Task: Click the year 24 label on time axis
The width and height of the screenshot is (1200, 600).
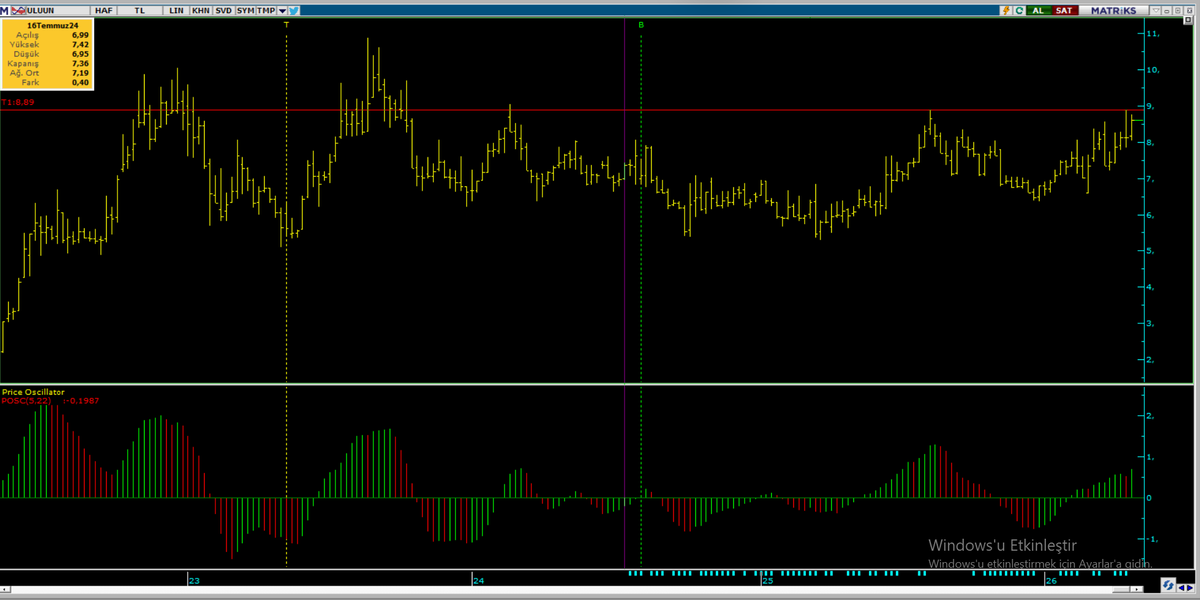Action: (478, 580)
